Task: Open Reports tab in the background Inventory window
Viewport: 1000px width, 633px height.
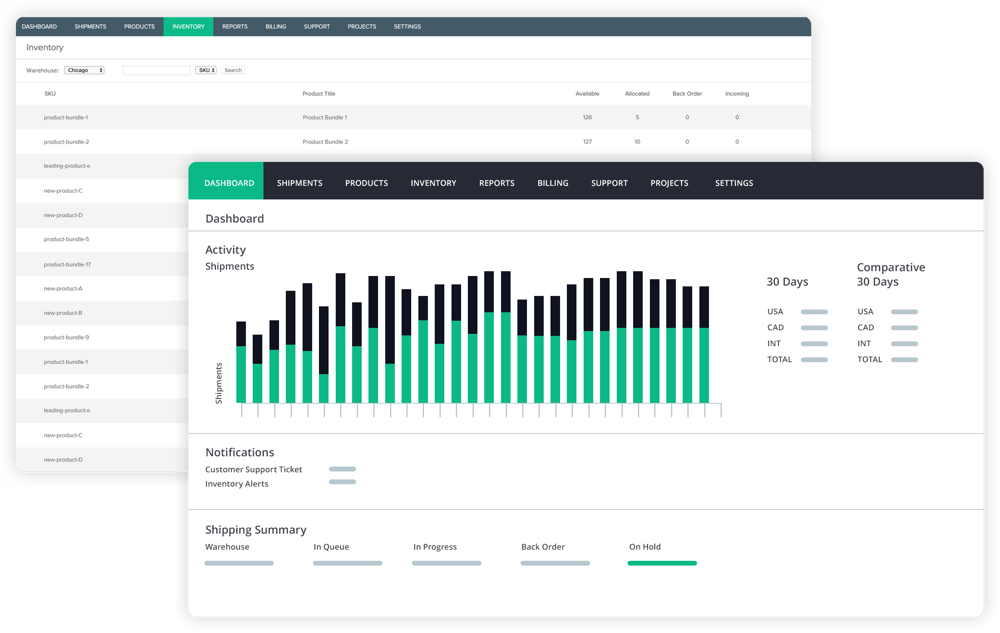Action: 235,27
